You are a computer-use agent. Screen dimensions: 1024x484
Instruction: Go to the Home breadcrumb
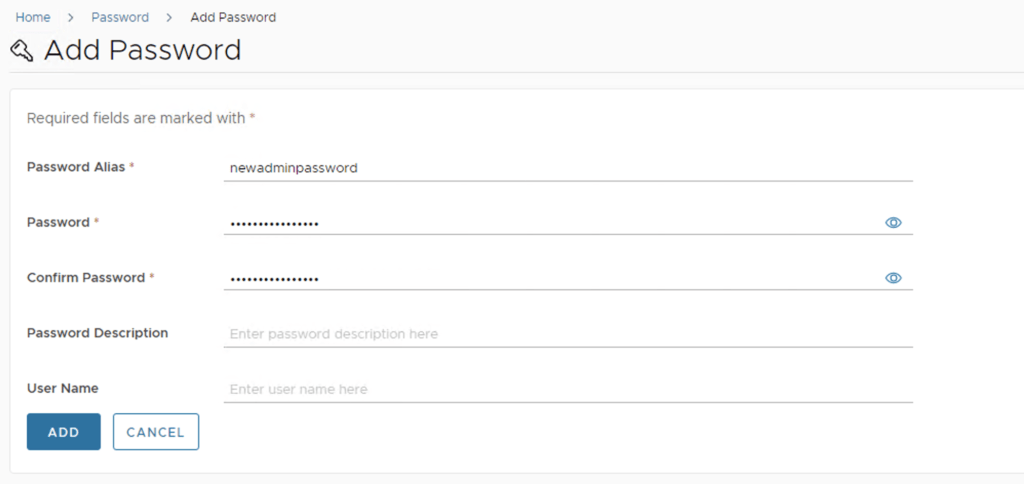[33, 17]
